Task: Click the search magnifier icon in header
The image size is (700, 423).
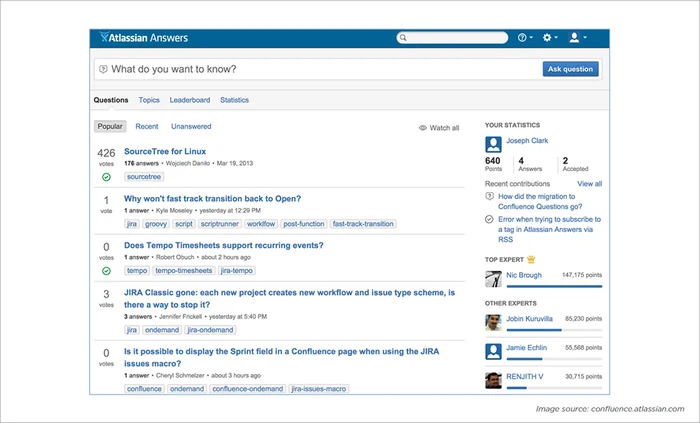Action: click(403, 38)
